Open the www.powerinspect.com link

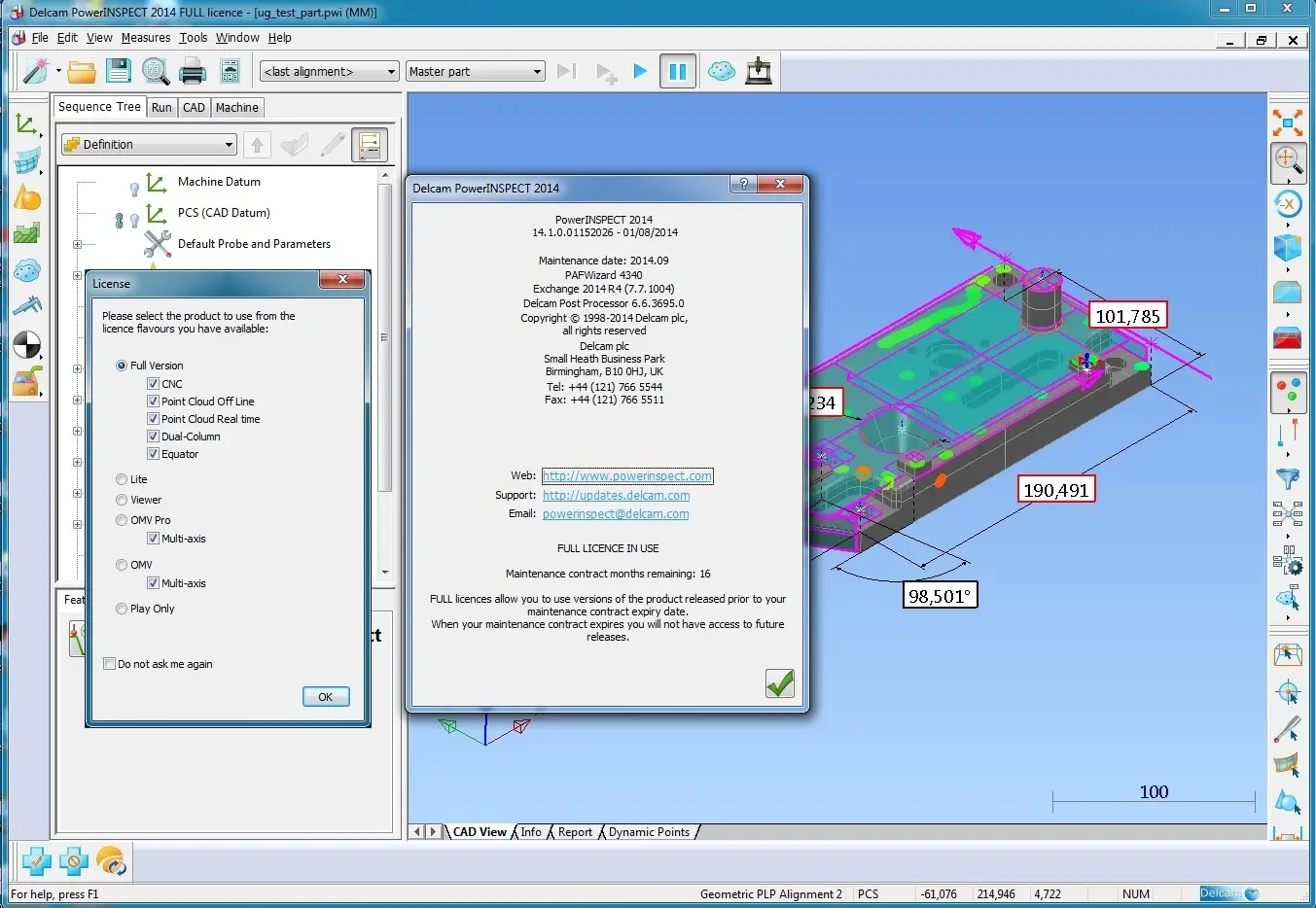pos(627,476)
